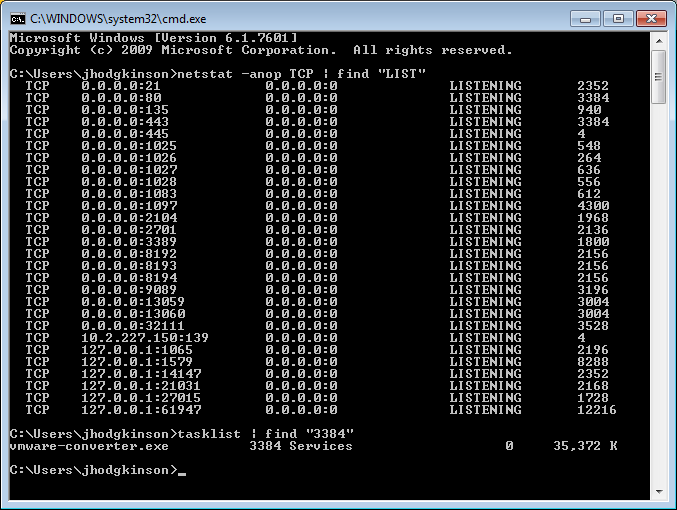
Task: Click the vertical scrollbar up arrow
Action: point(658,40)
